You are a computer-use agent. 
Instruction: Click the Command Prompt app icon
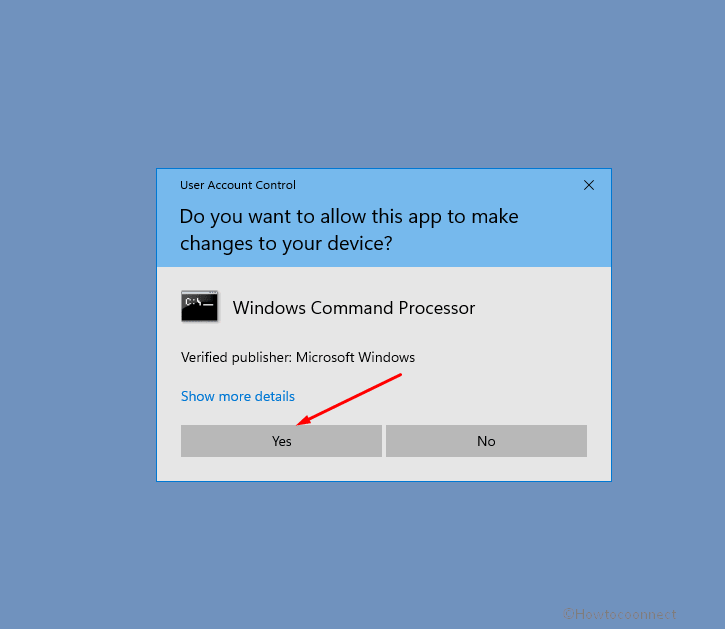coord(200,306)
